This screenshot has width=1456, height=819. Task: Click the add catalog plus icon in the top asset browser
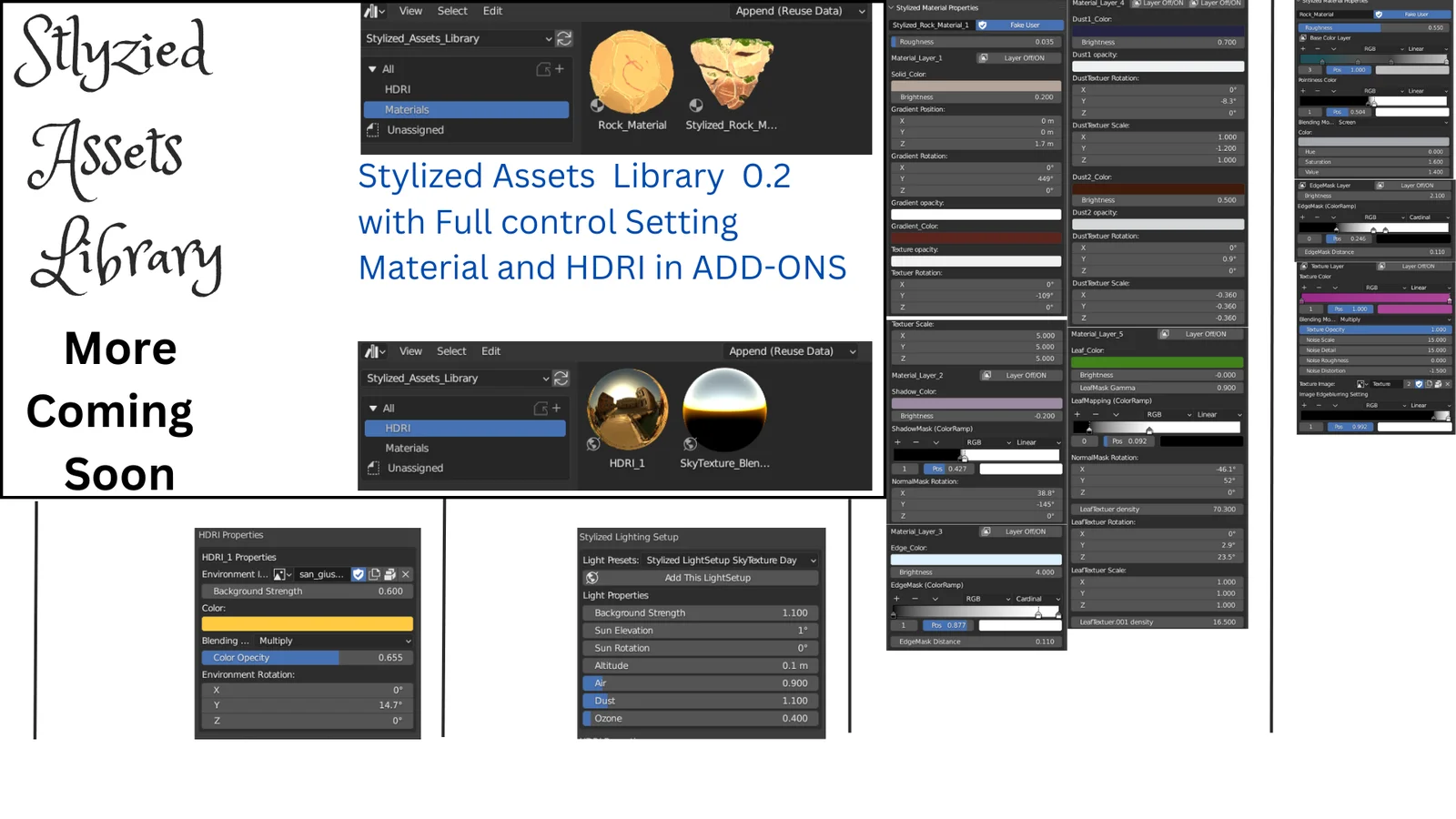[x=559, y=69]
